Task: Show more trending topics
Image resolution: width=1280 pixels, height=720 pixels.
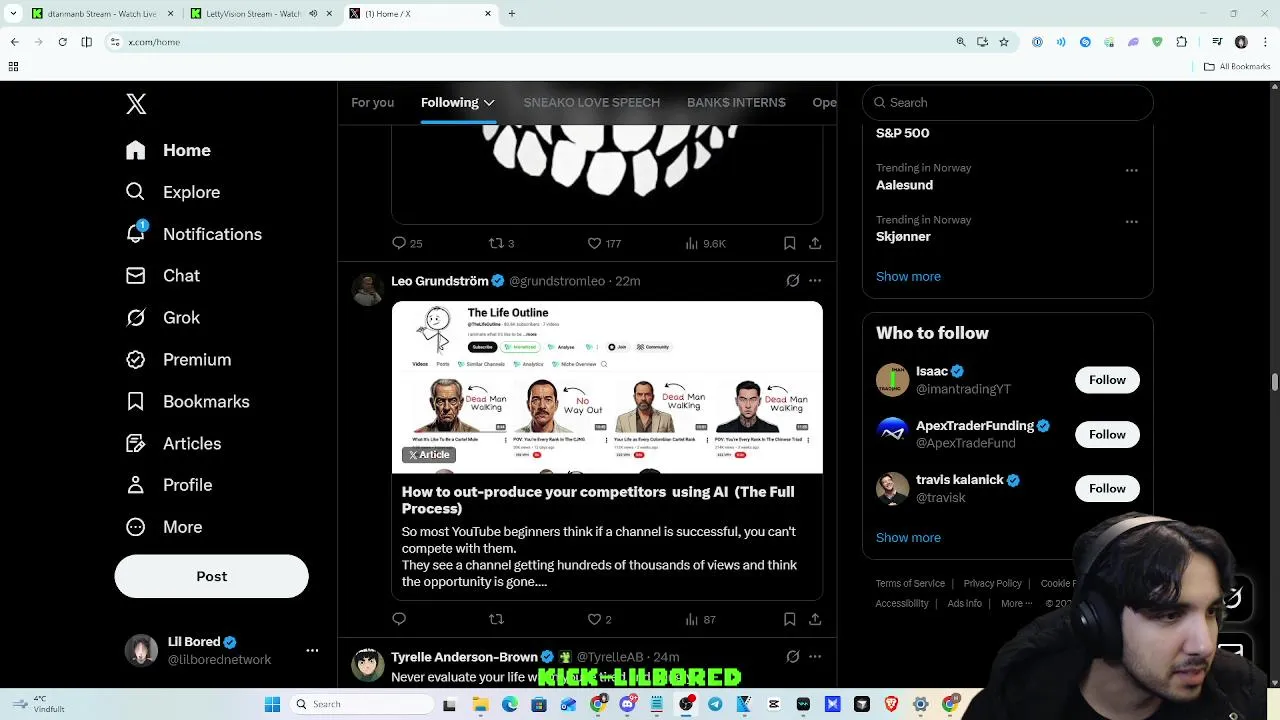Action: (908, 277)
